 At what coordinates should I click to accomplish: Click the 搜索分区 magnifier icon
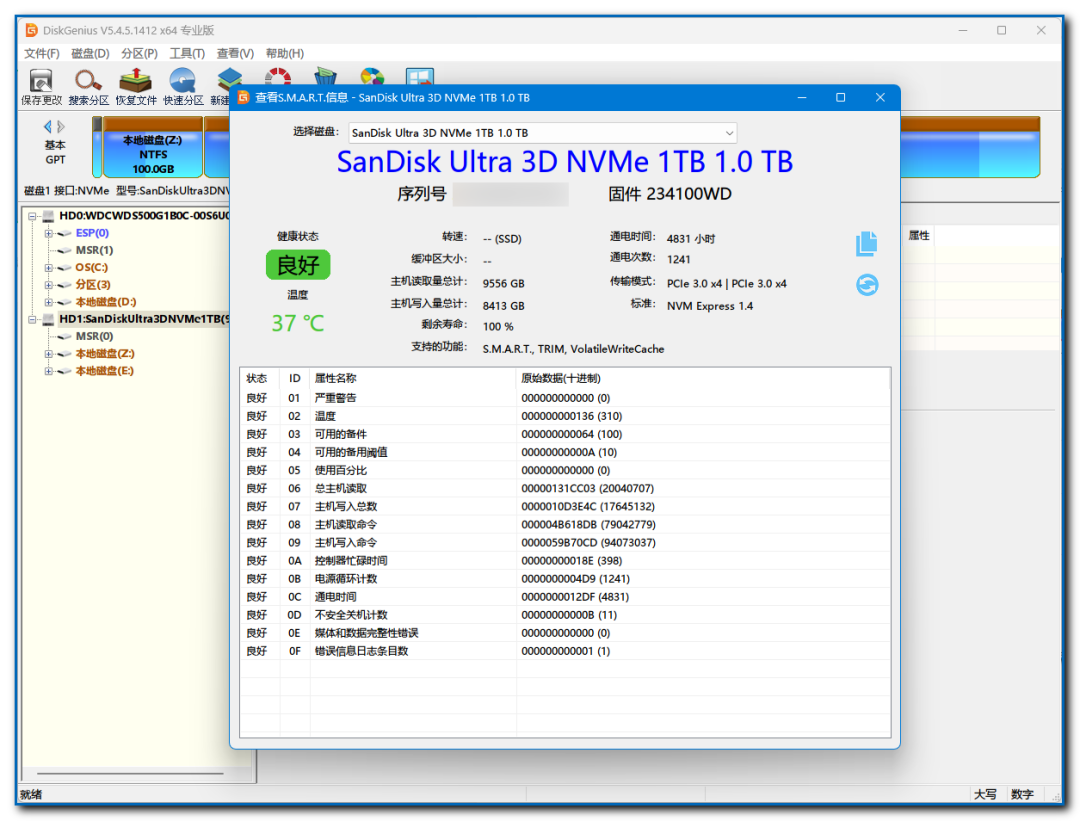coord(88,81)
